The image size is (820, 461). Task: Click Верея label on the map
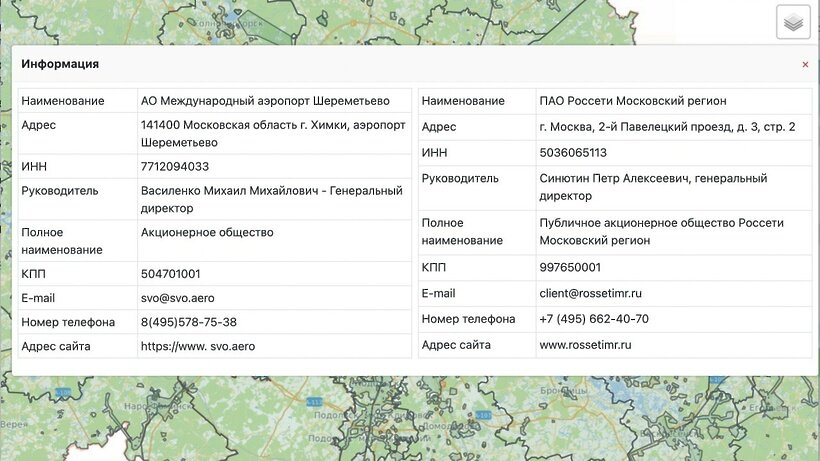pos(14,424)
